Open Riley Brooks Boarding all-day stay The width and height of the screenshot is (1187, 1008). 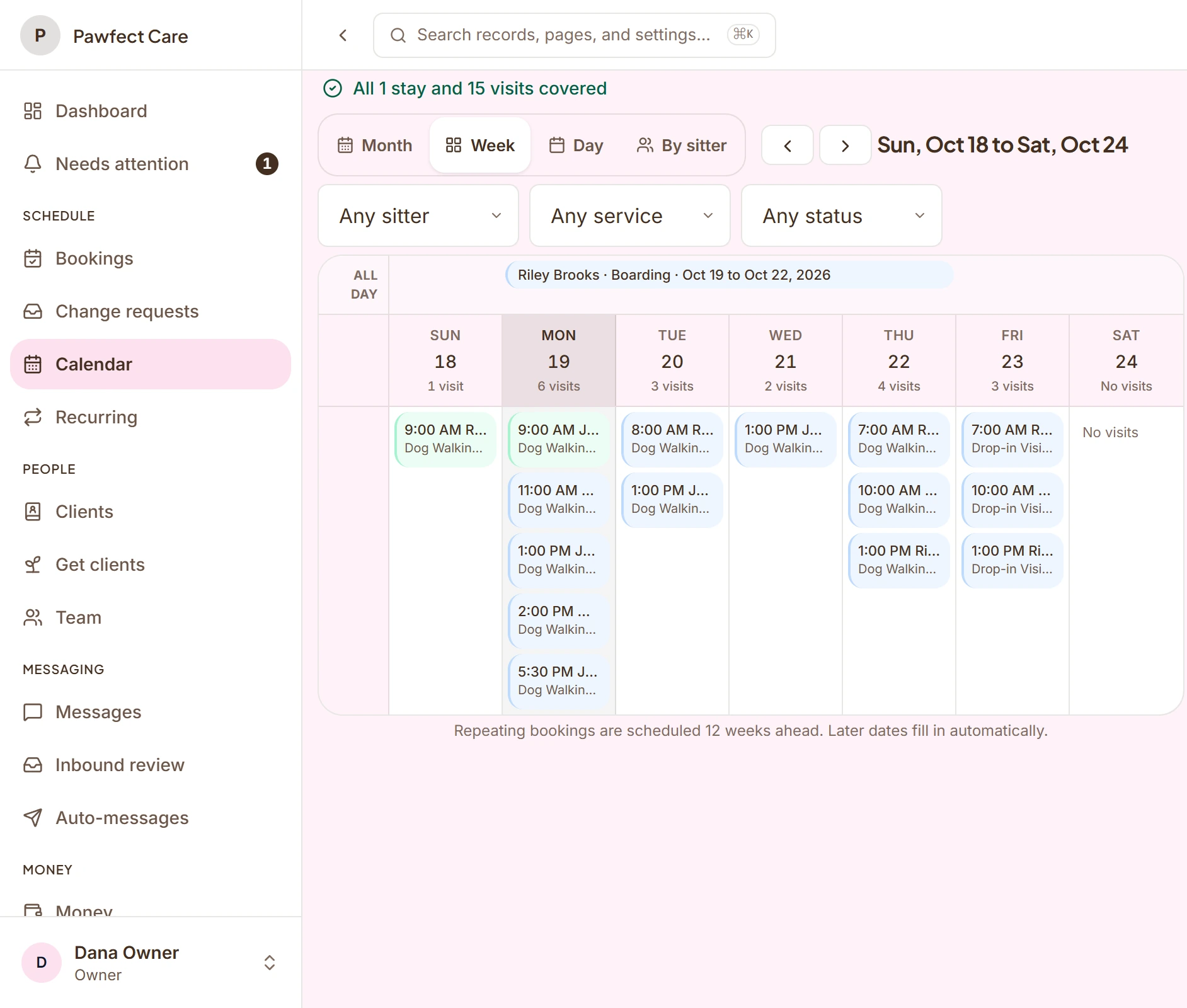730,275
